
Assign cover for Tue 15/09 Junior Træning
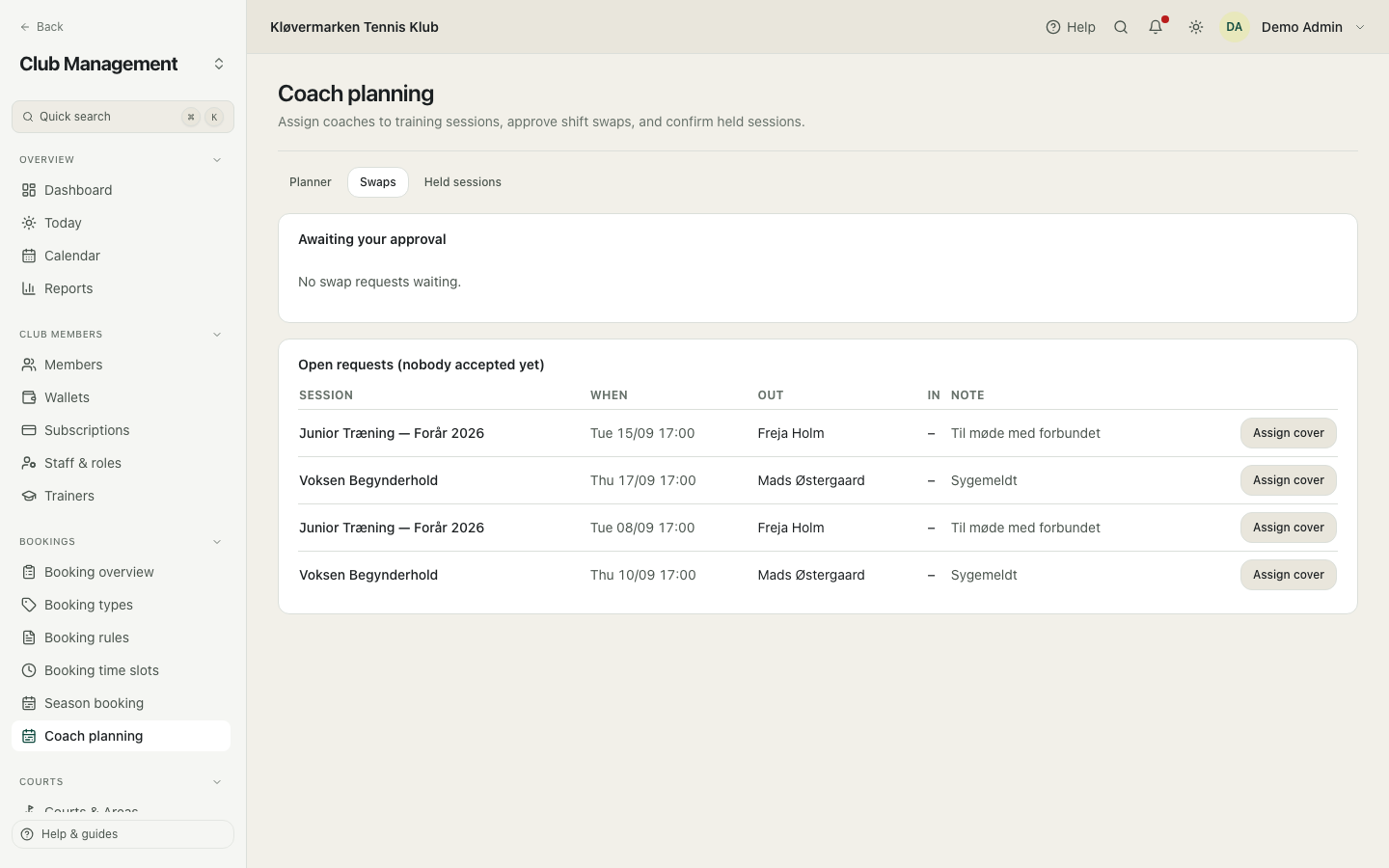(x=1289, y=433)
